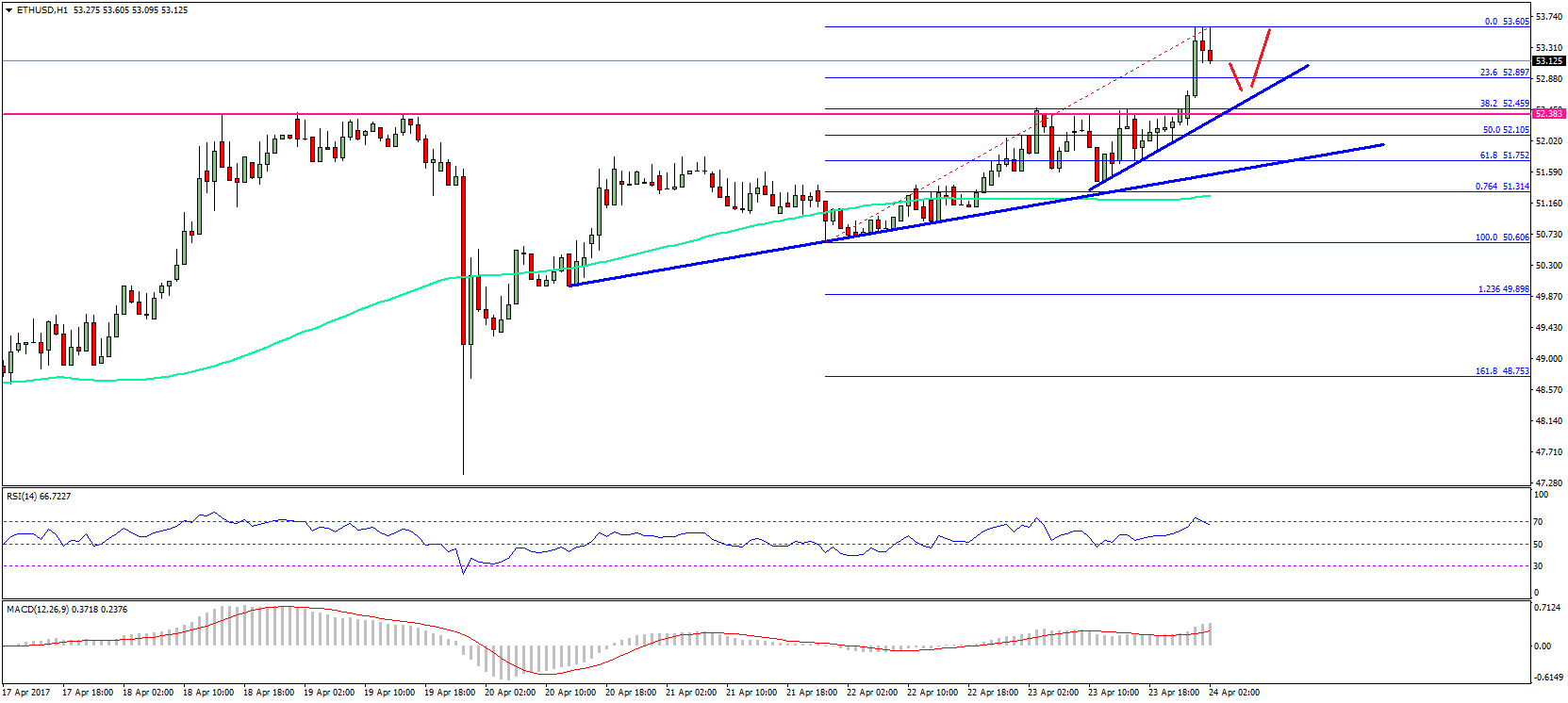Click the 22 Apr 10:00 time axis label
1568x703 pixels.
933,693
